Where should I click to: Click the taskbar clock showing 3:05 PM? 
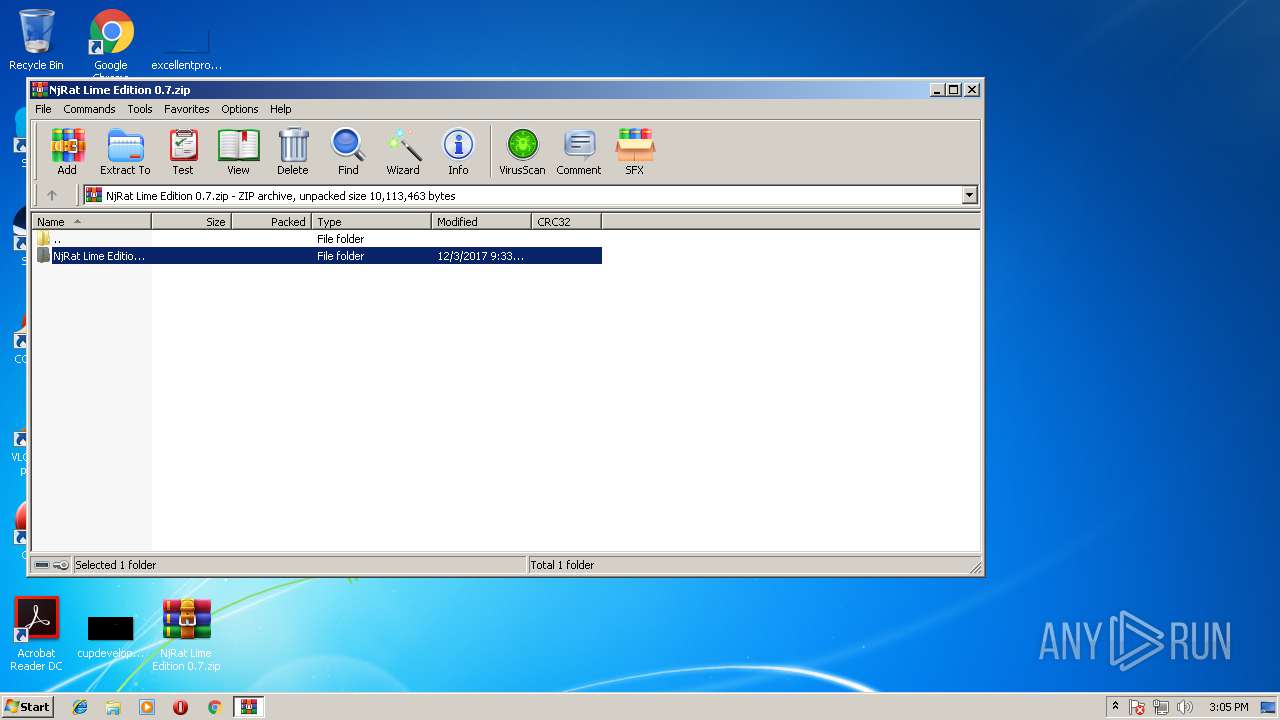[x=1228, y=707]
